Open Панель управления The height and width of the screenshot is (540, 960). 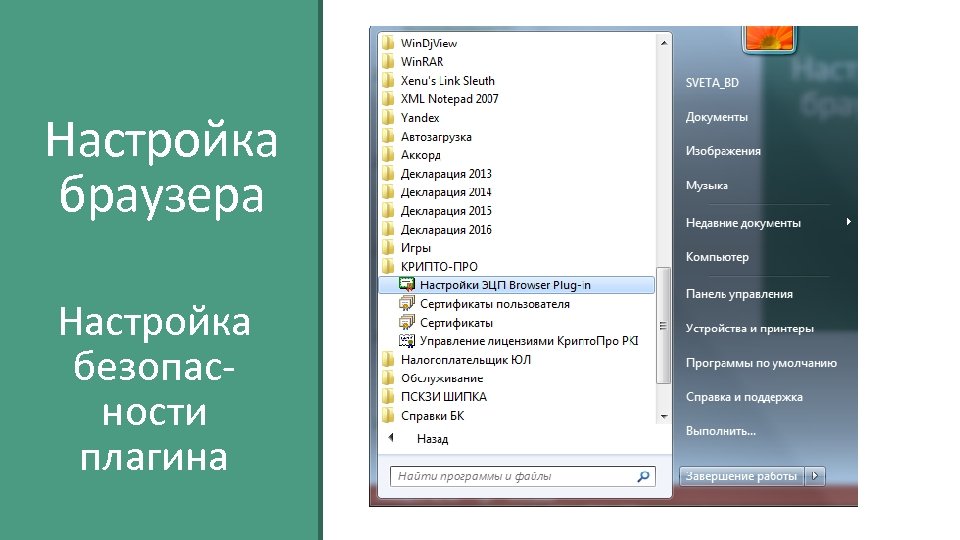click(x=739, y=294)
